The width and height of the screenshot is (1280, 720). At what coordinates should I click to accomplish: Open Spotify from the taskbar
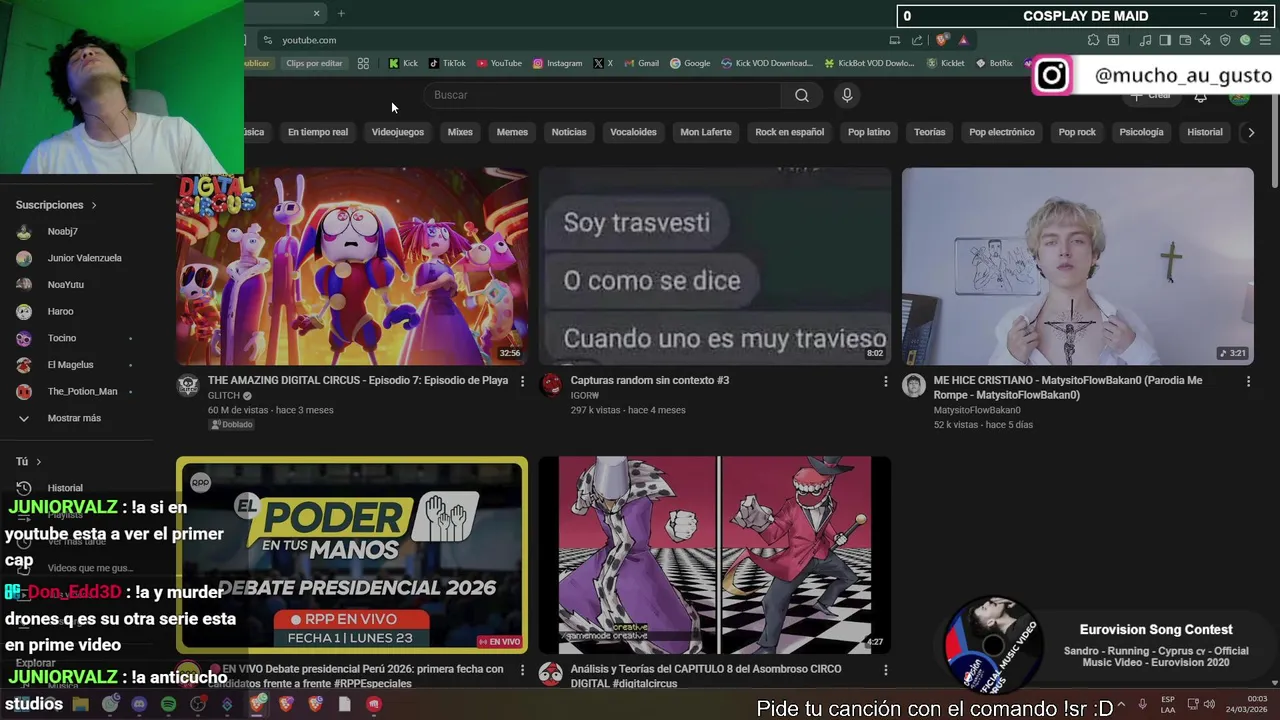coord(168,704)
